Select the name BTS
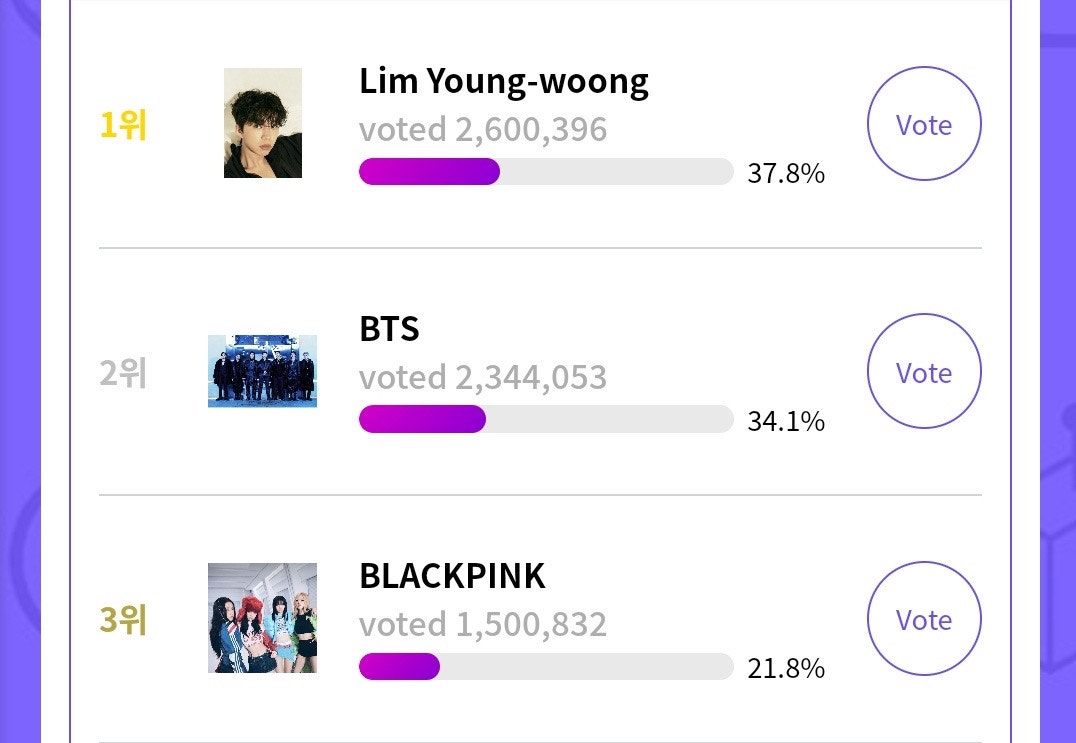 click(x=389, y=328)
